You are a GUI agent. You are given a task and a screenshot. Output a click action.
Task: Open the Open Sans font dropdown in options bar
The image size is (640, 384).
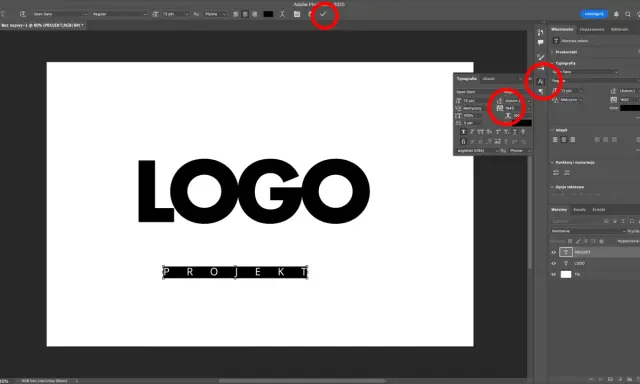[59, 14]
